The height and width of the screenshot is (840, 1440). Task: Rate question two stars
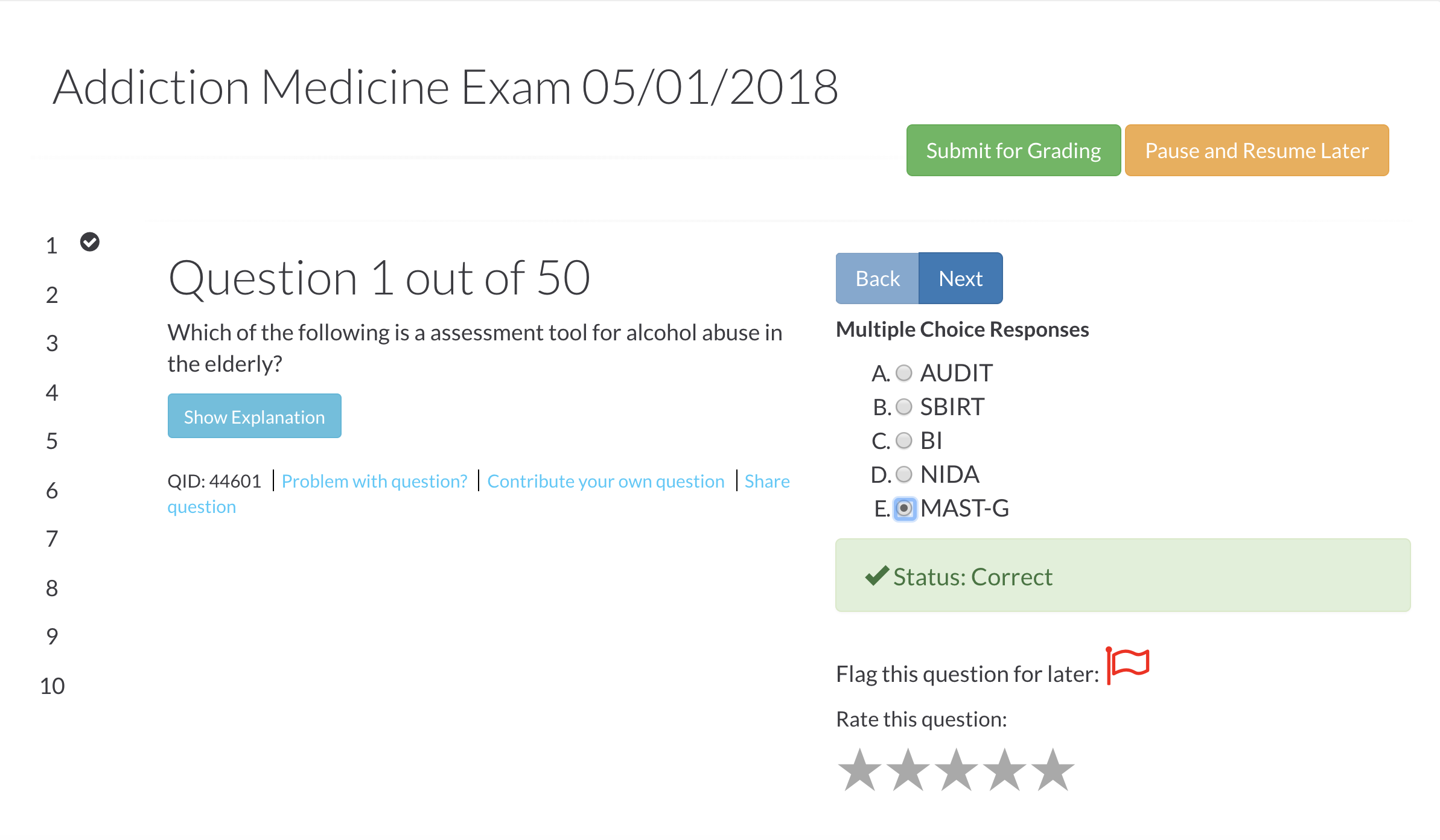point(908,770)
